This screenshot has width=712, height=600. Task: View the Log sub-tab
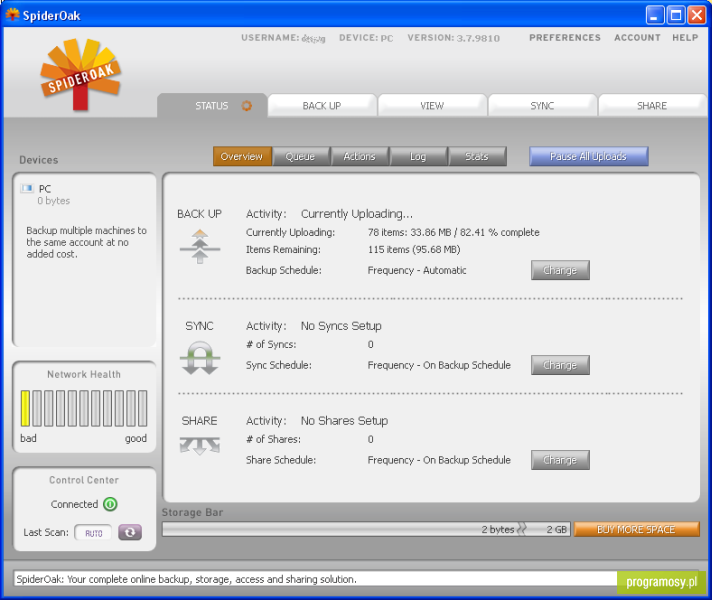click(x=418, y=156)
